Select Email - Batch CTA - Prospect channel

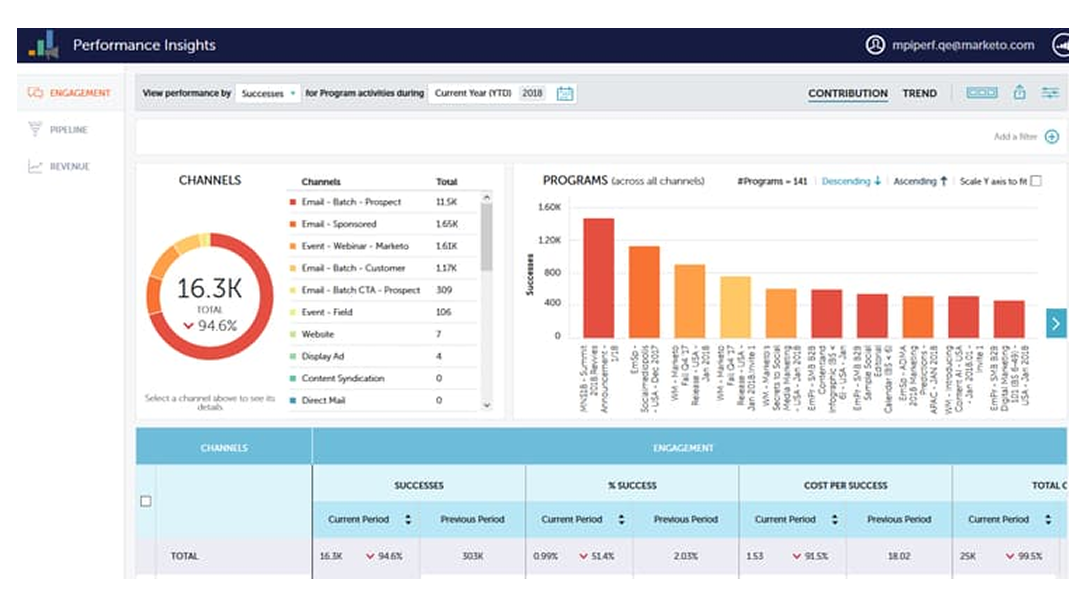[x=382, y=290]
